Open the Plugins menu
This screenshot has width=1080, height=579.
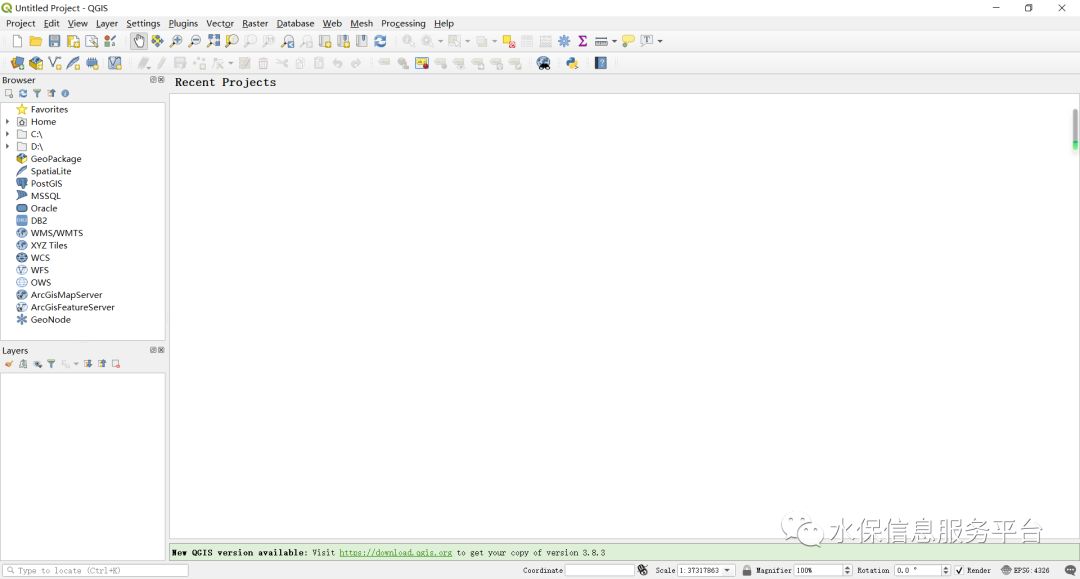(183, 23)
